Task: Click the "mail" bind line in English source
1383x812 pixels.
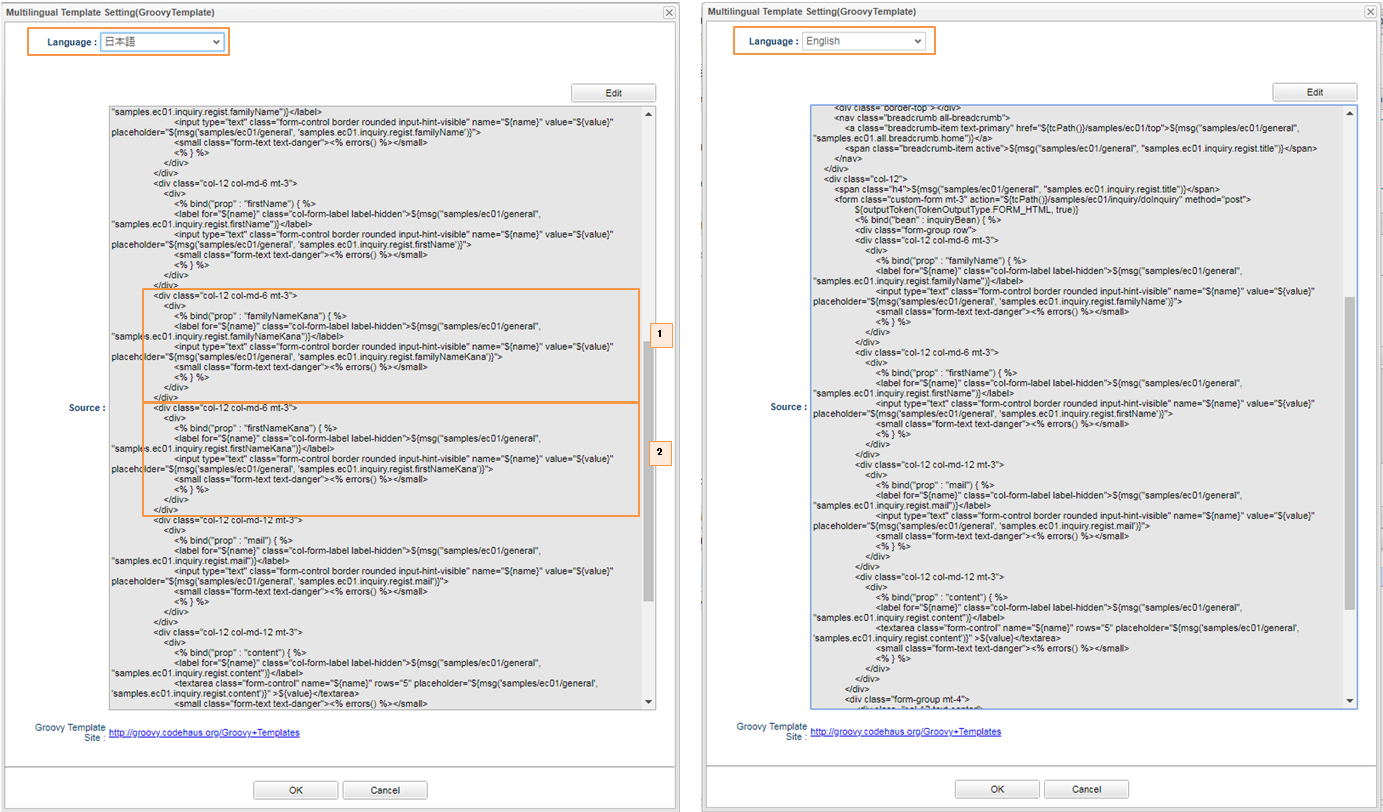Action: coord(935,485)
